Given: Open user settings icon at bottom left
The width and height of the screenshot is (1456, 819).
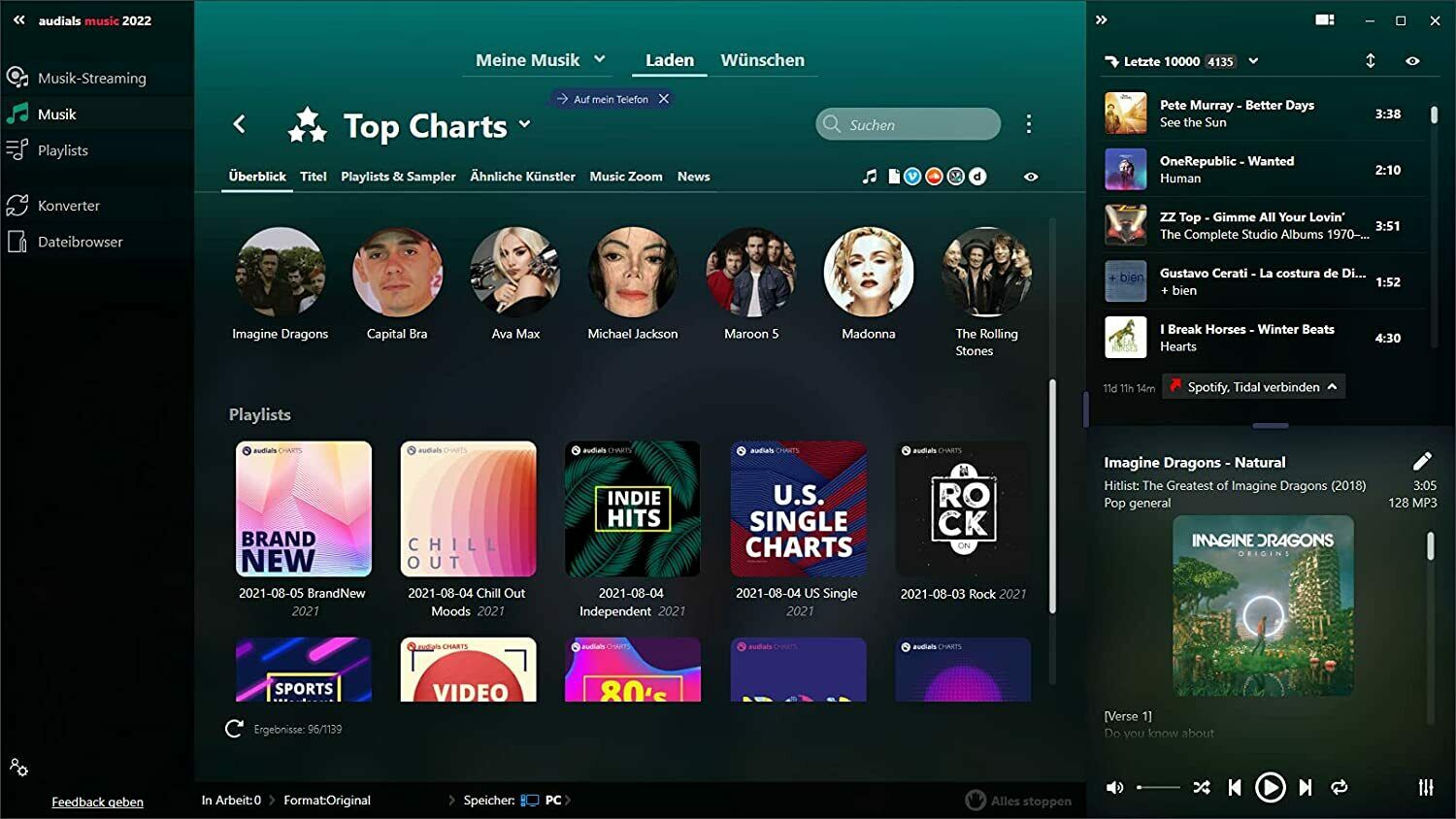Looking at the screenshot, I should pyautogui.click(x=18, y=768).
